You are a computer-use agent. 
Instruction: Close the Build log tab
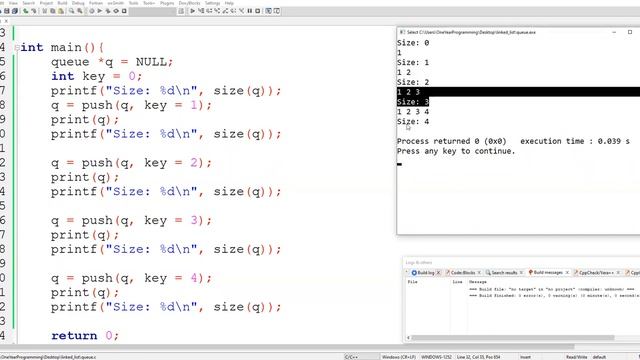tap(439, 272)
